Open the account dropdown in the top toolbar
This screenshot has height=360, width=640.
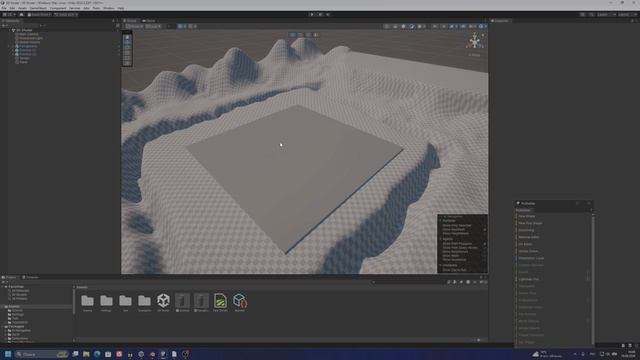point(10,14)
